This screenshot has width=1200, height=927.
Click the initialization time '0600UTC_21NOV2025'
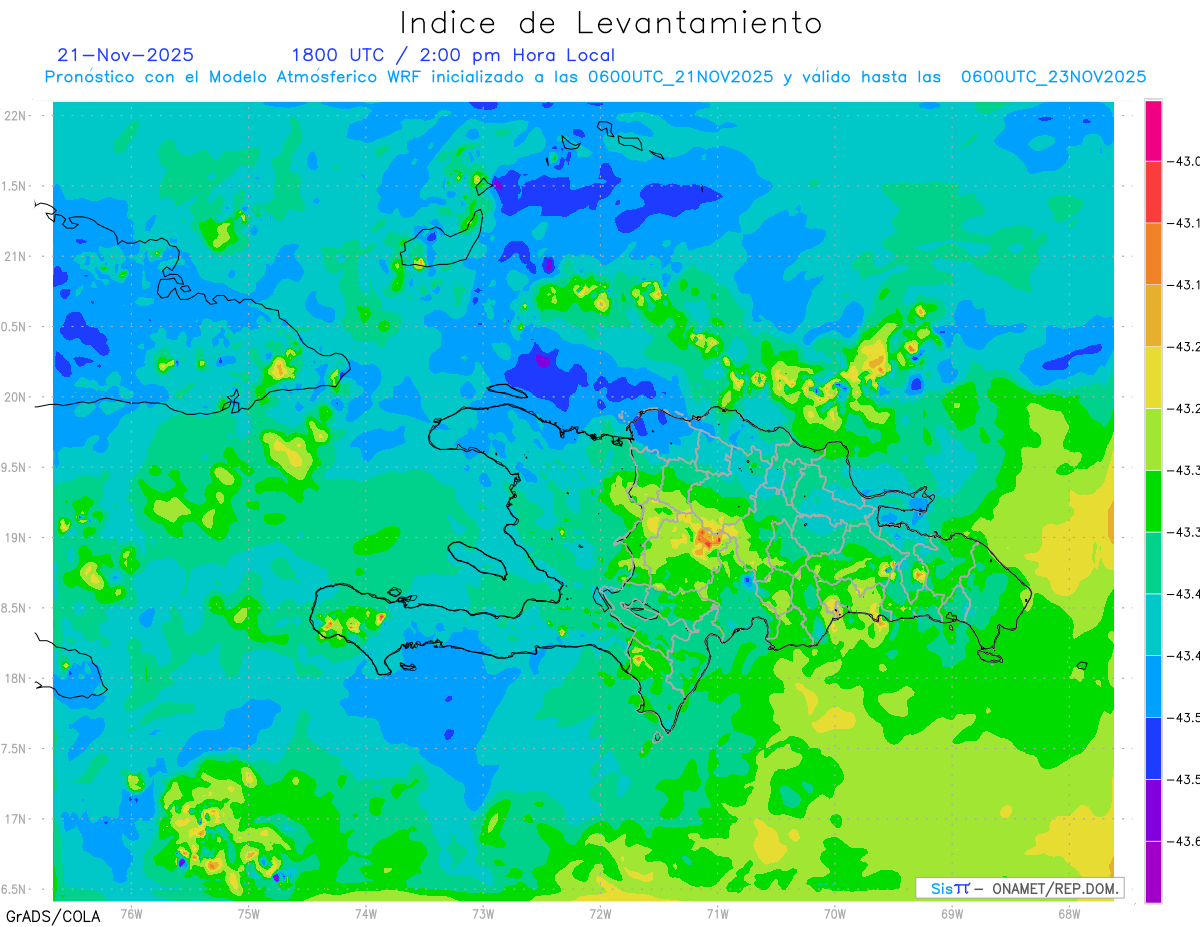680,77
